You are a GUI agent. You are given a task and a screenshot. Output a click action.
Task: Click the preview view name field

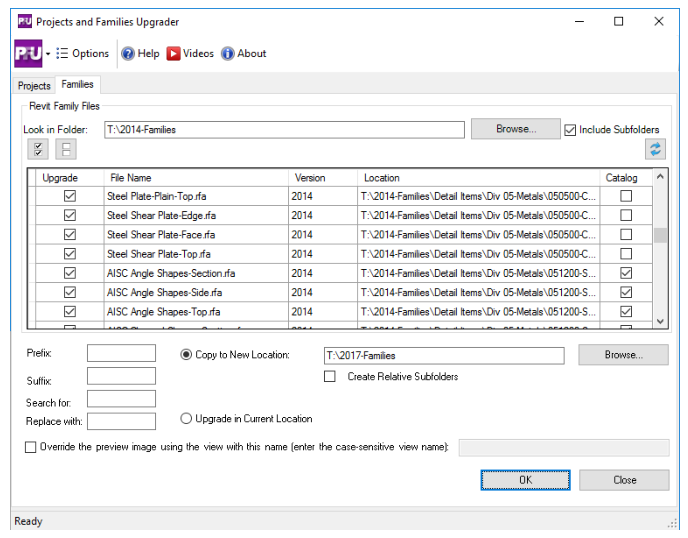[564, 448]
